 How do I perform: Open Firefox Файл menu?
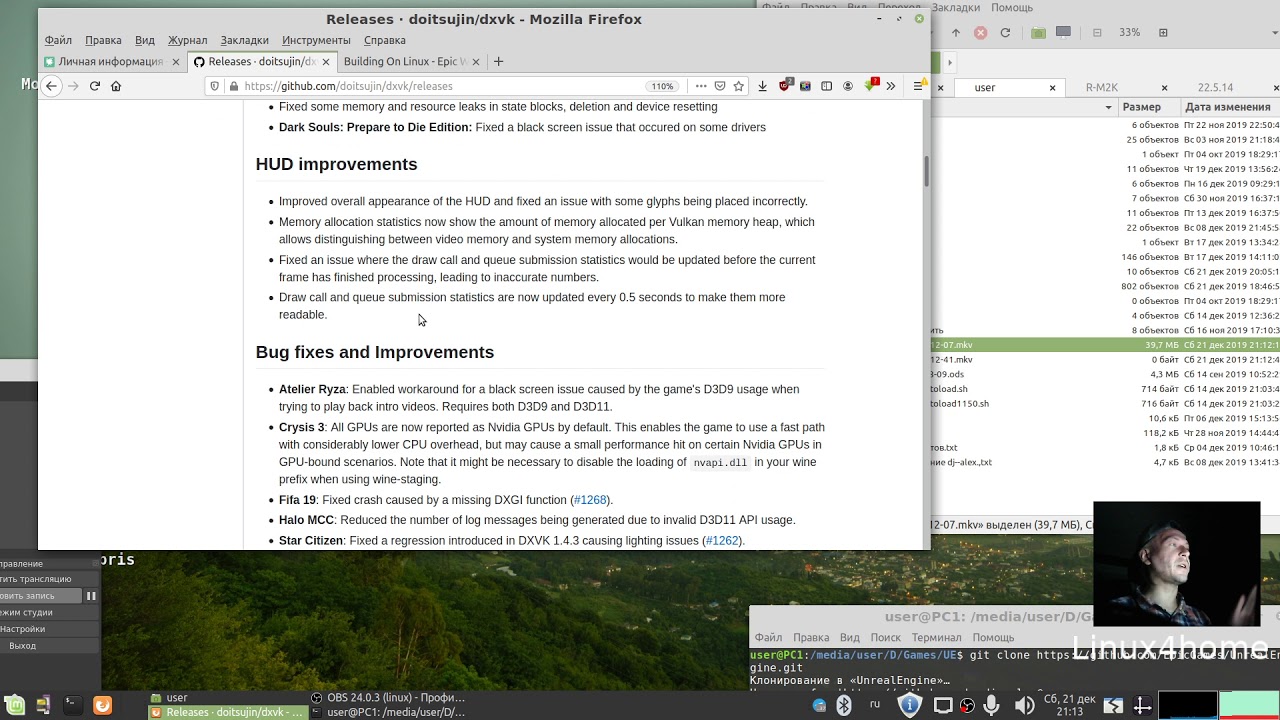coord(58,40)
